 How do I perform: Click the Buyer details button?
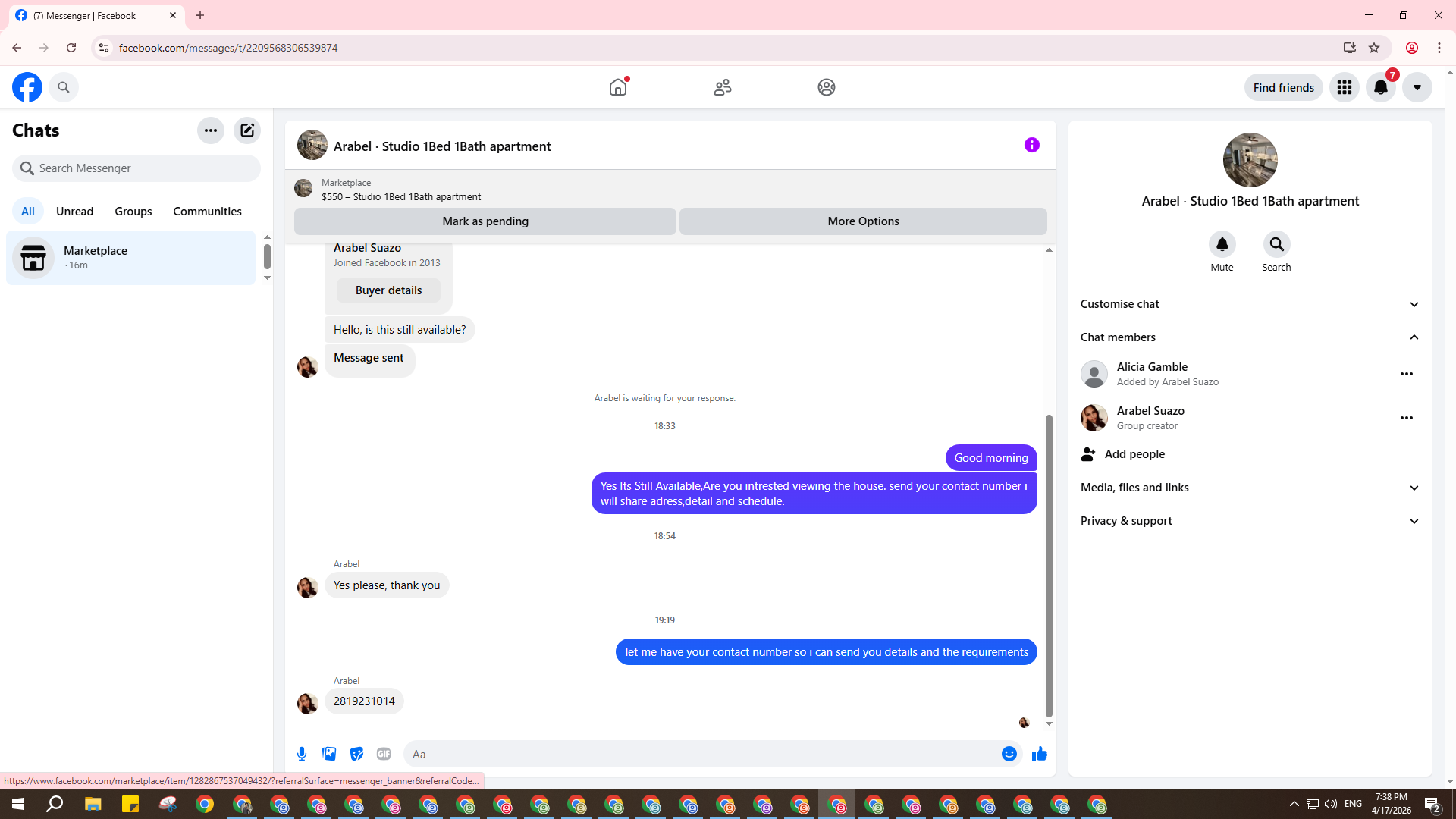(388, 290)
